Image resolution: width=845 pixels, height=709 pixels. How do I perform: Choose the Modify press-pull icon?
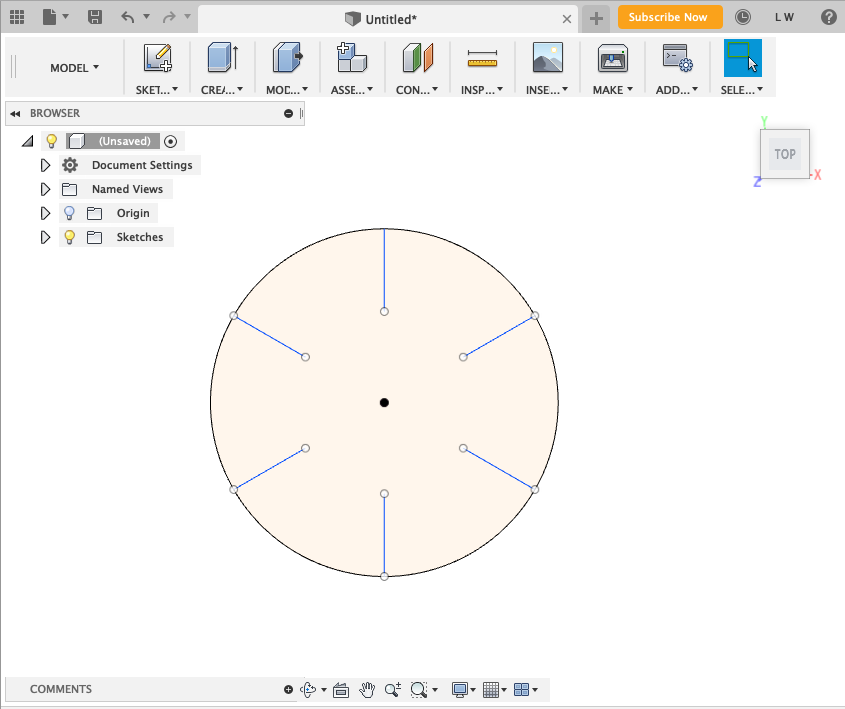click(x=287, y=58)
